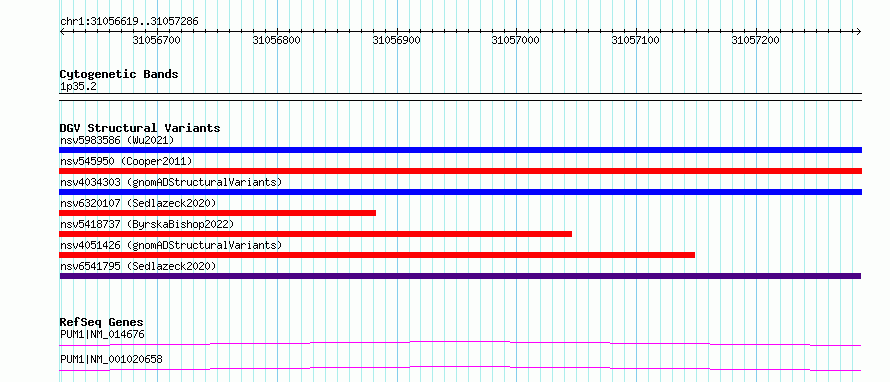Click the ruler's left arrowhead
The width and height of the screenshot is (890, 382).
(x=62, y=31)
